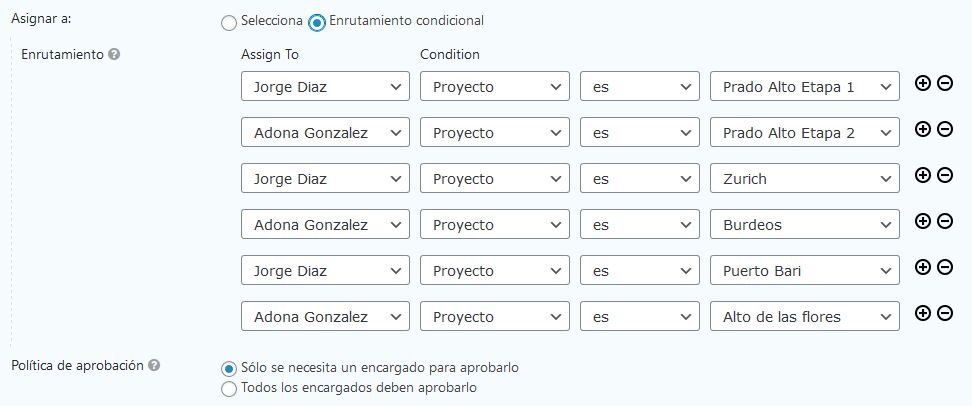Add a rule after the Alto de las flores row
The image size is (972, 406).
[x=923, y=313]
